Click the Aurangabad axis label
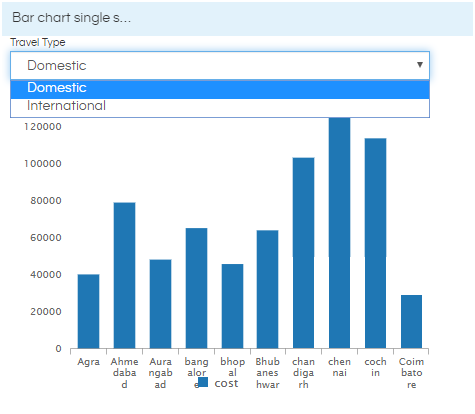This screenshot has width=475, height=414. (160, 373)
